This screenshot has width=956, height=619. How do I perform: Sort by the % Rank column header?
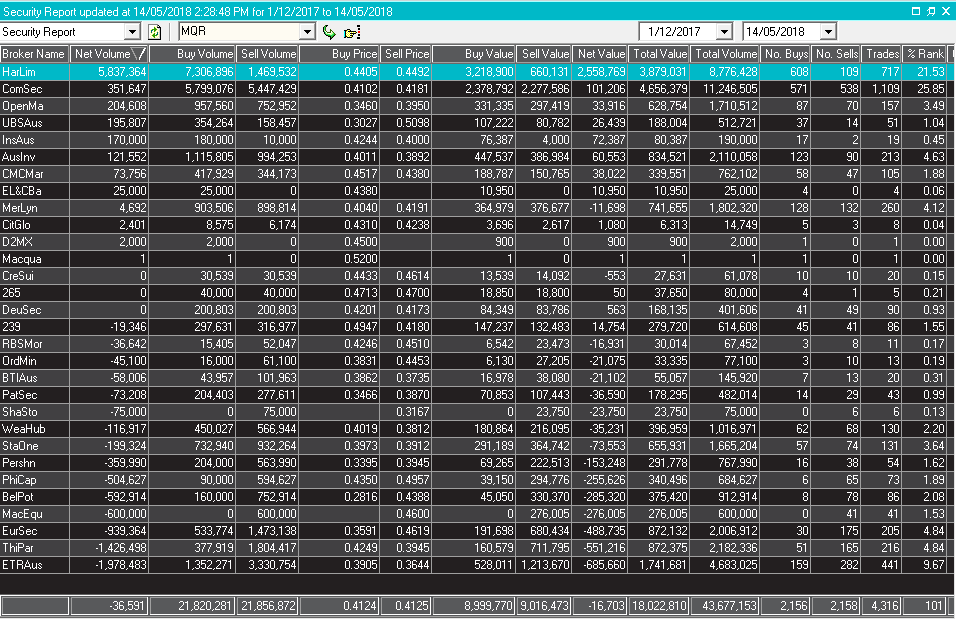(x=924, y=54)
